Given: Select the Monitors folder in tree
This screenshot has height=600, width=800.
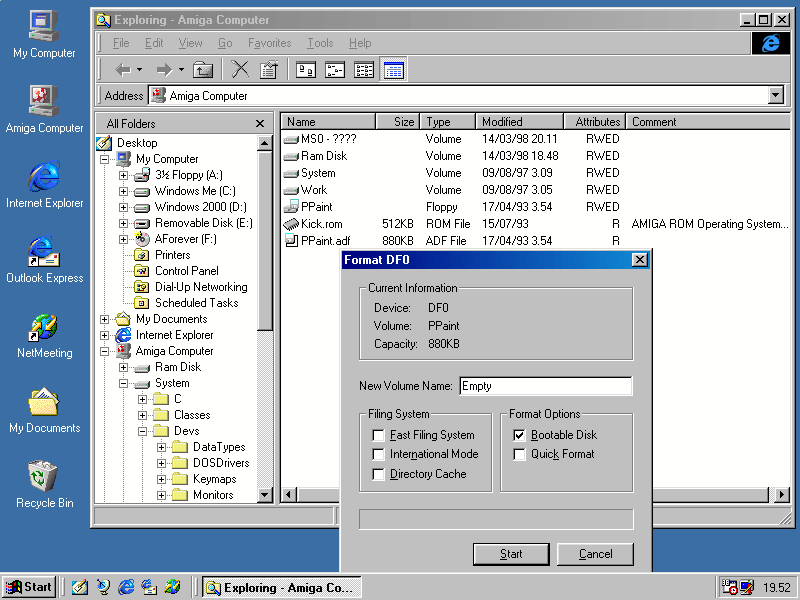Looking at the screenshot, I should pos(213,495).
